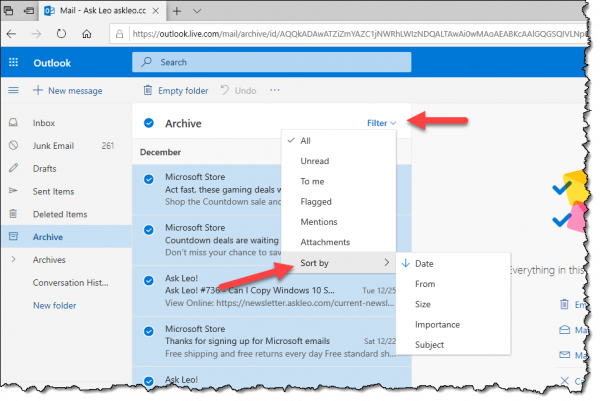Image resolution: width=600 pixels, height=401 pixels.
Task: Uncheck first Microsoft Store email checkbox
Action: tap(148, 180)
